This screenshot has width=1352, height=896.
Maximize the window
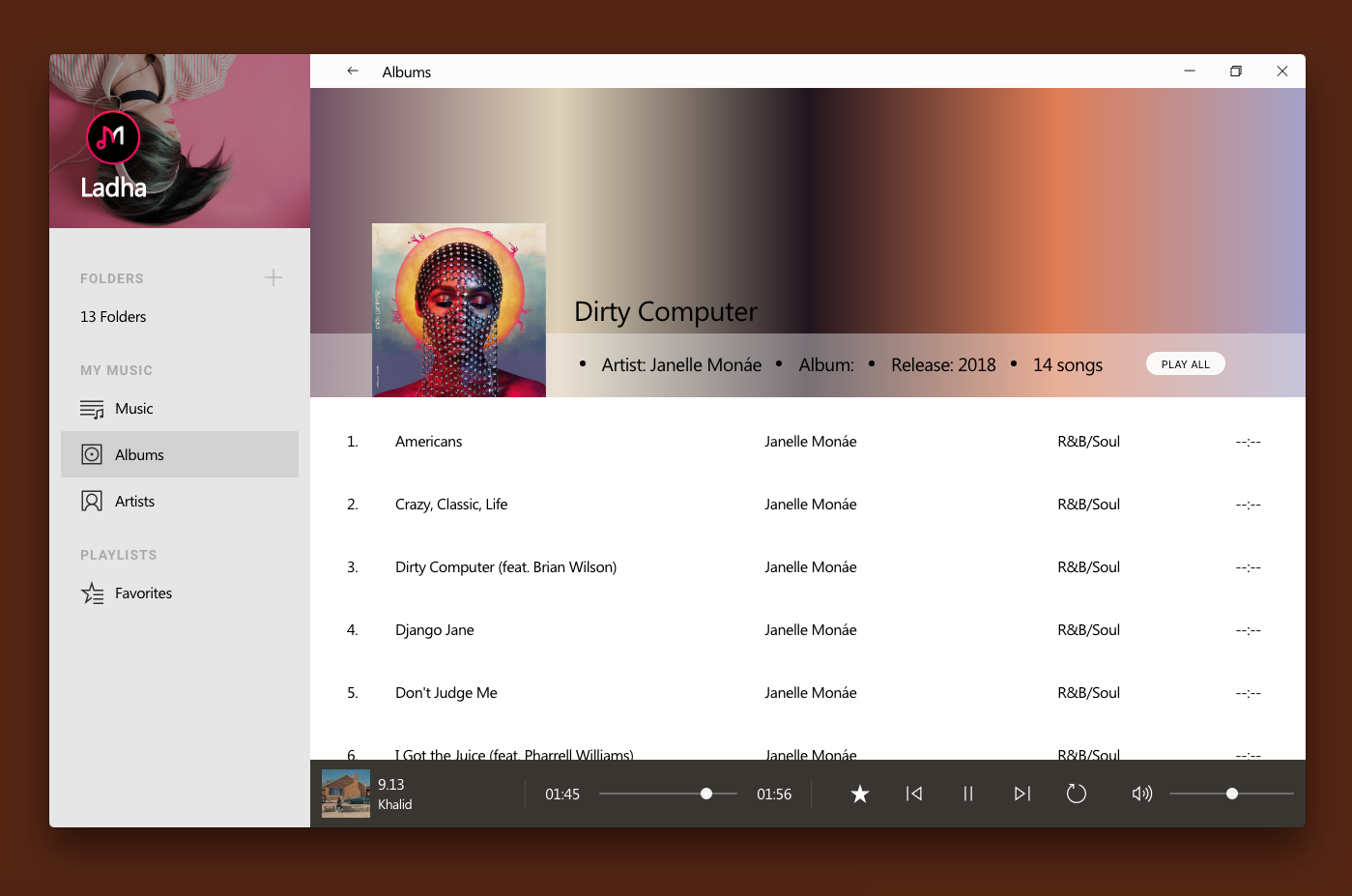point(1236,71)
